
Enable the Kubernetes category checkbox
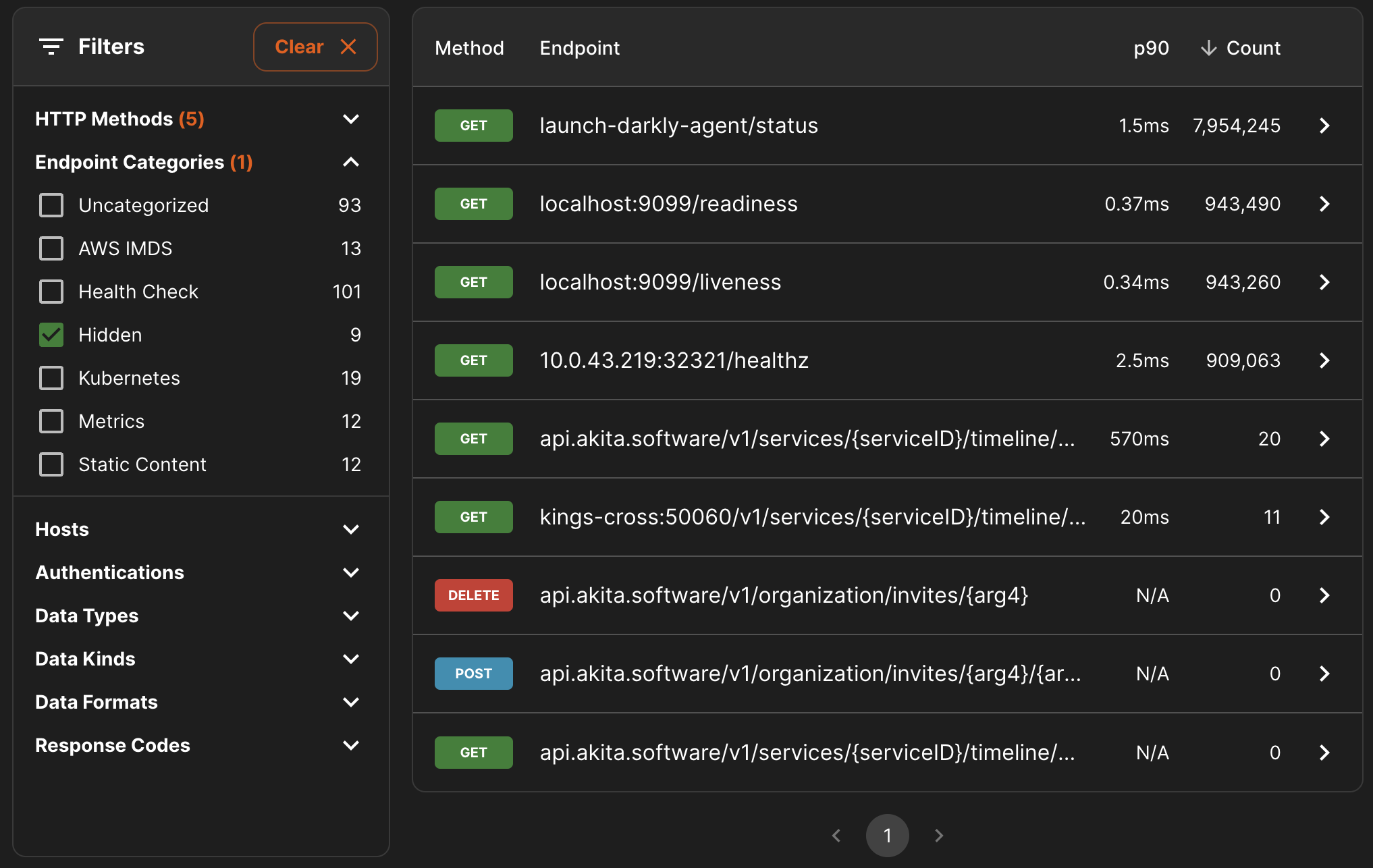tap(51, 378)
